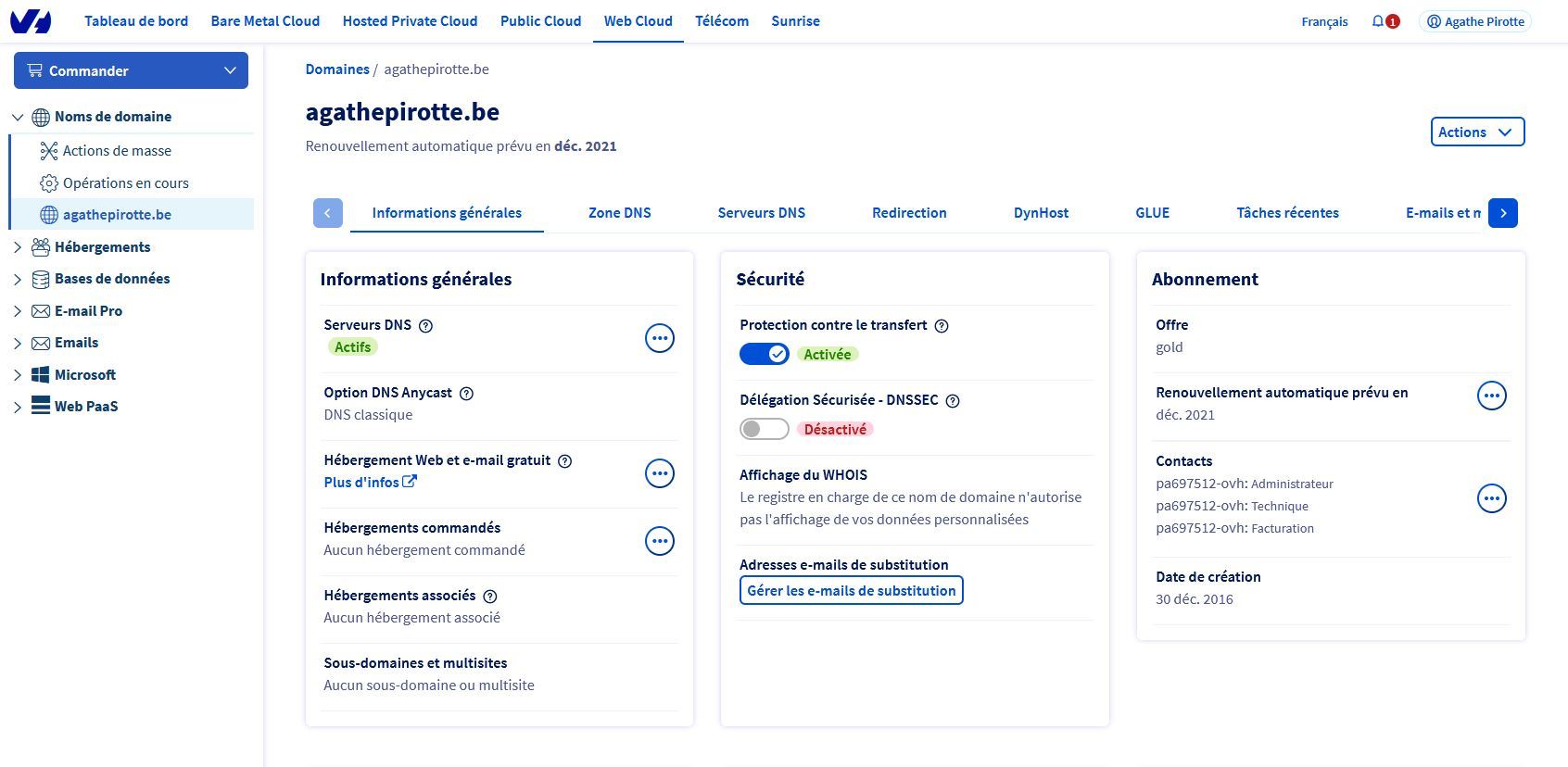Image resolution: width=1568 pixels, height=767 pixels.
Task: Disable the transfer protection toggle
Action: click(765, 354)
